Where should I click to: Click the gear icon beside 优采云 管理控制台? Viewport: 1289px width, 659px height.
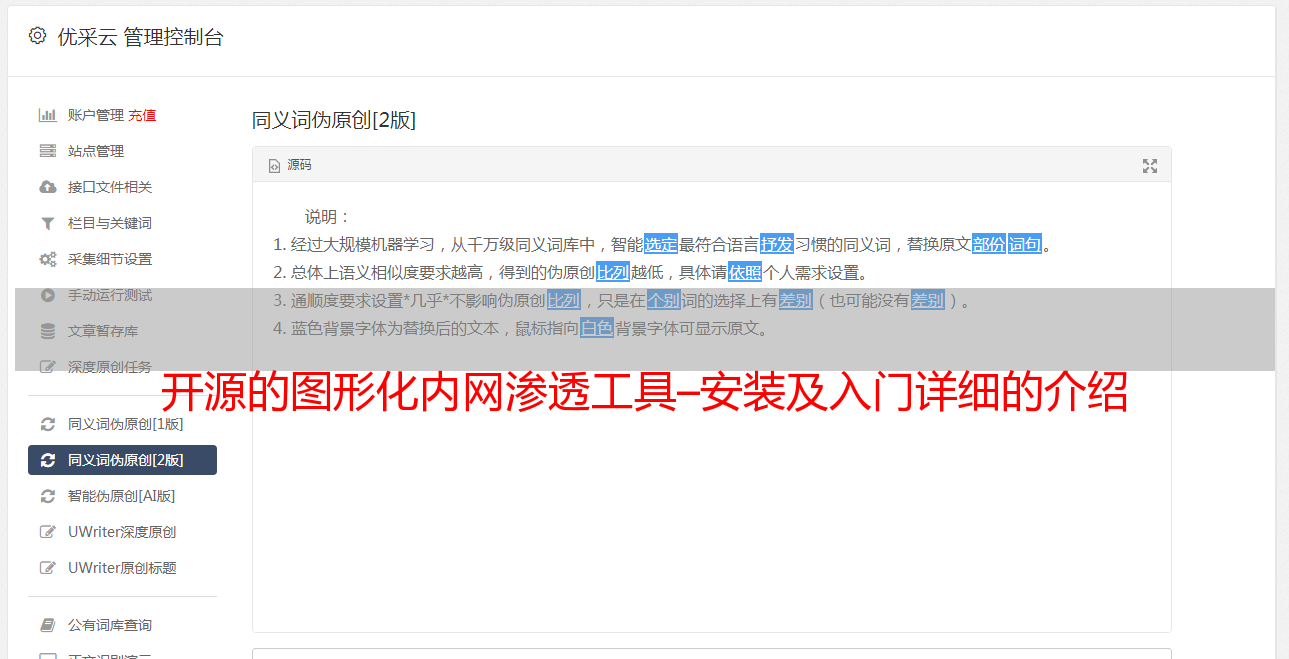tap(37, 36)
